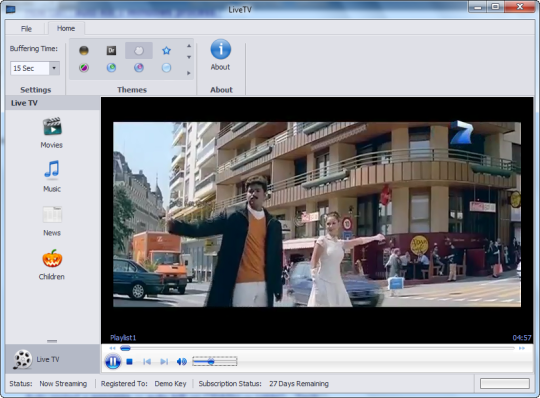Click the playback seek bar

point(317,348)
